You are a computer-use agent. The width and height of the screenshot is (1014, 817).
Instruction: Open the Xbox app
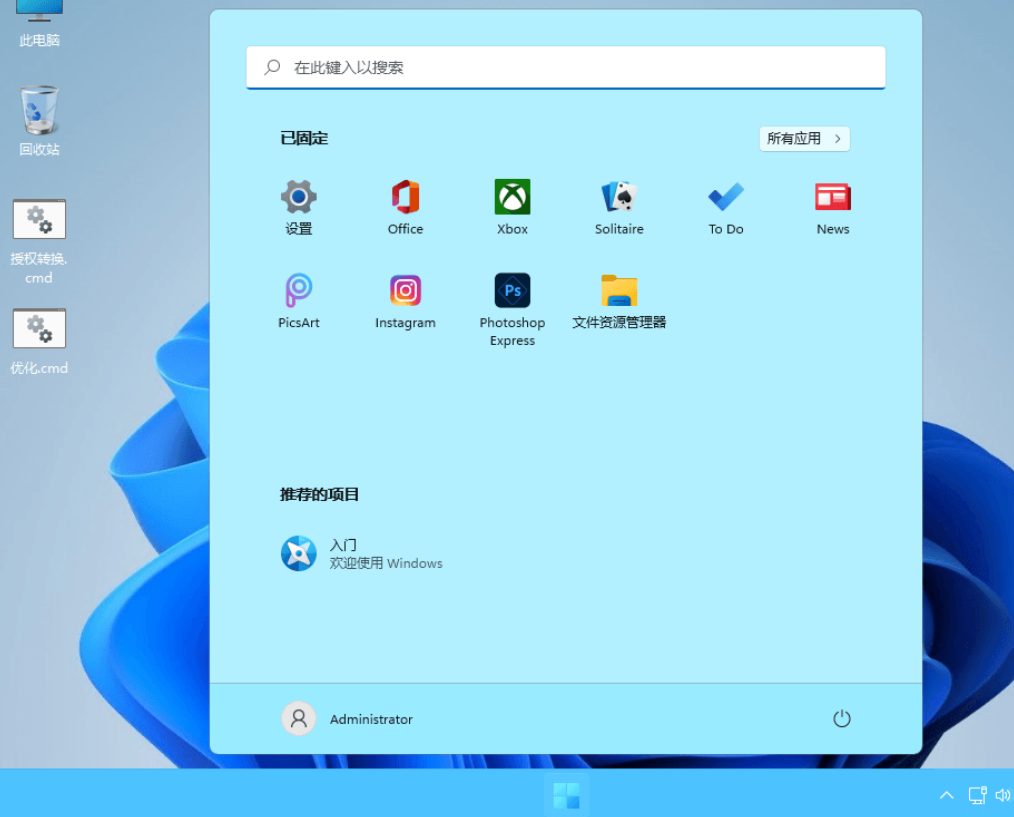(x=512, y=208)
